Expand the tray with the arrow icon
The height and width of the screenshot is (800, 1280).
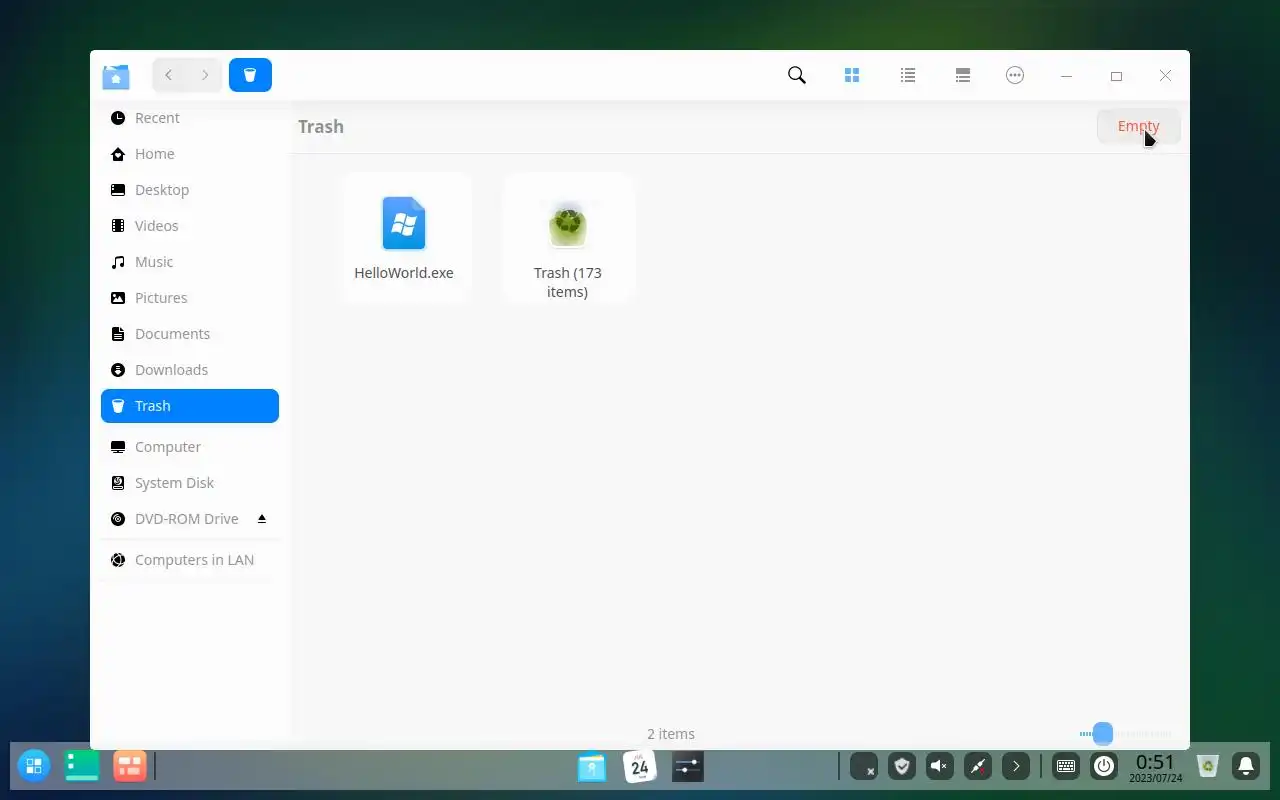[x=1016, y=767]
